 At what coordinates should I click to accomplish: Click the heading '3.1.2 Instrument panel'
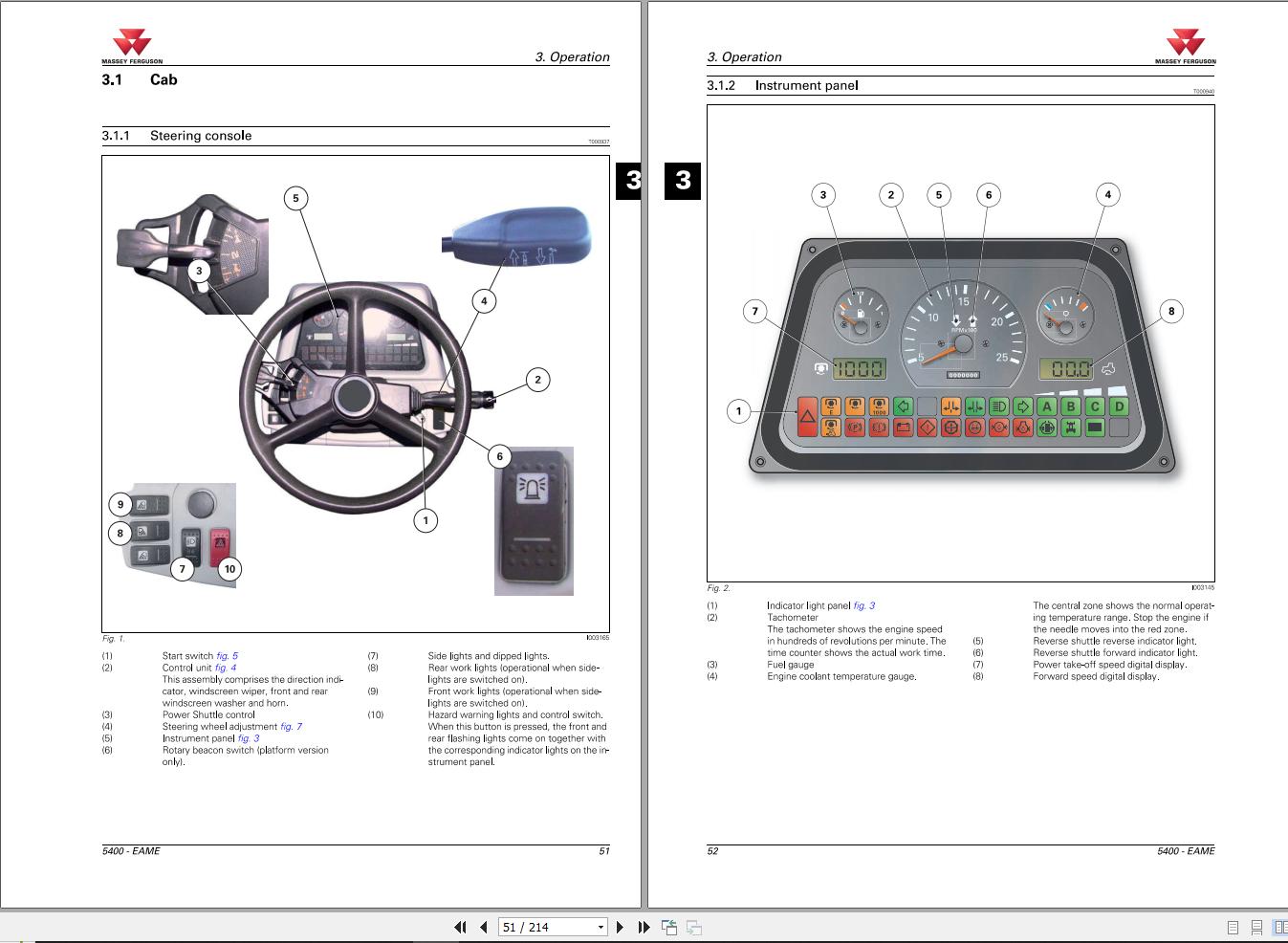pyautogui.click(x=782, y=85)
